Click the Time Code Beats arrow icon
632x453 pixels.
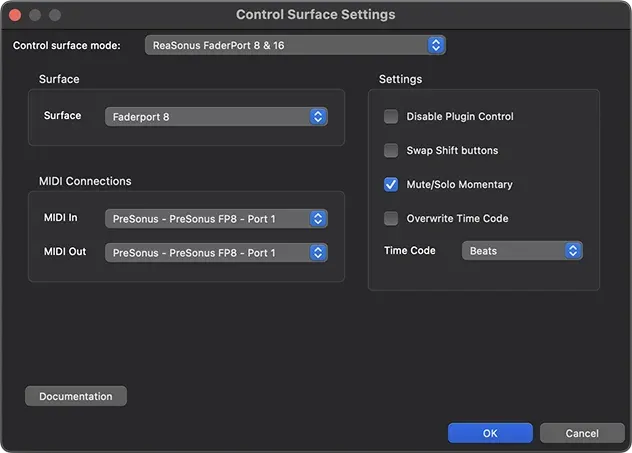pyautogui.click(x=573, y=250)
